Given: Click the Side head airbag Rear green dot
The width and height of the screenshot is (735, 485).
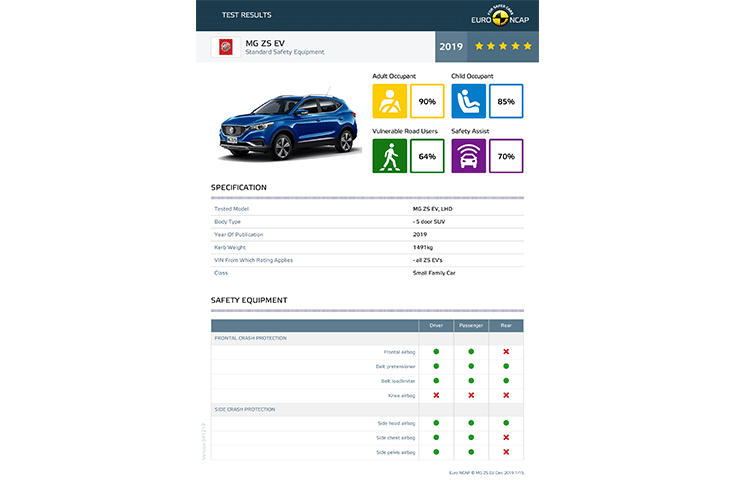Looking at the screenshot, I should [x=506, y=423].
